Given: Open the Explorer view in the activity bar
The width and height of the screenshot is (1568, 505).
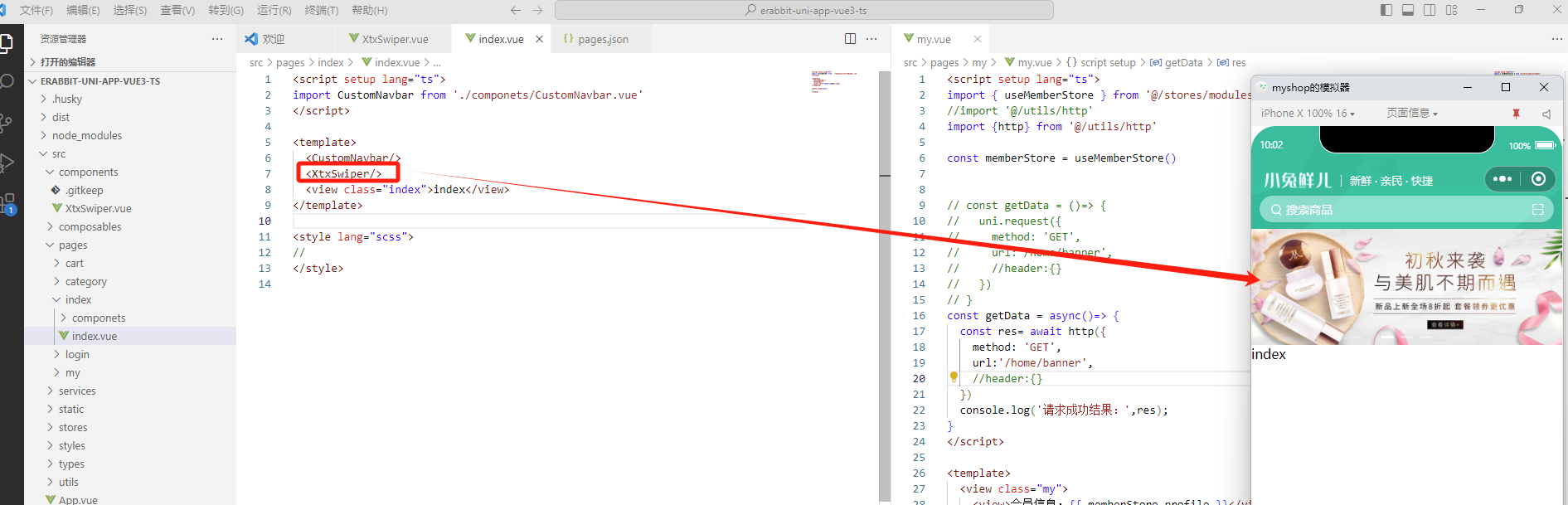Looking at the screenshot, I should (x=6, y=43).
